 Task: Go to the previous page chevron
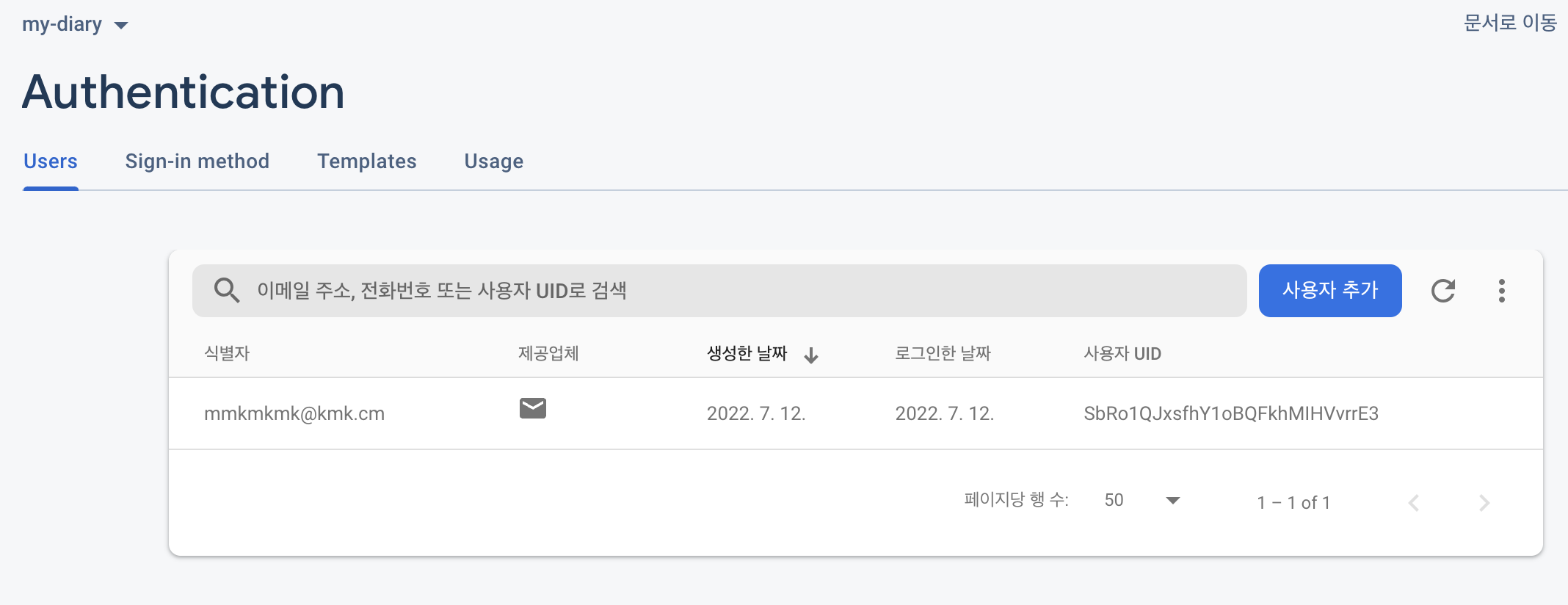tap(1414, 503)
